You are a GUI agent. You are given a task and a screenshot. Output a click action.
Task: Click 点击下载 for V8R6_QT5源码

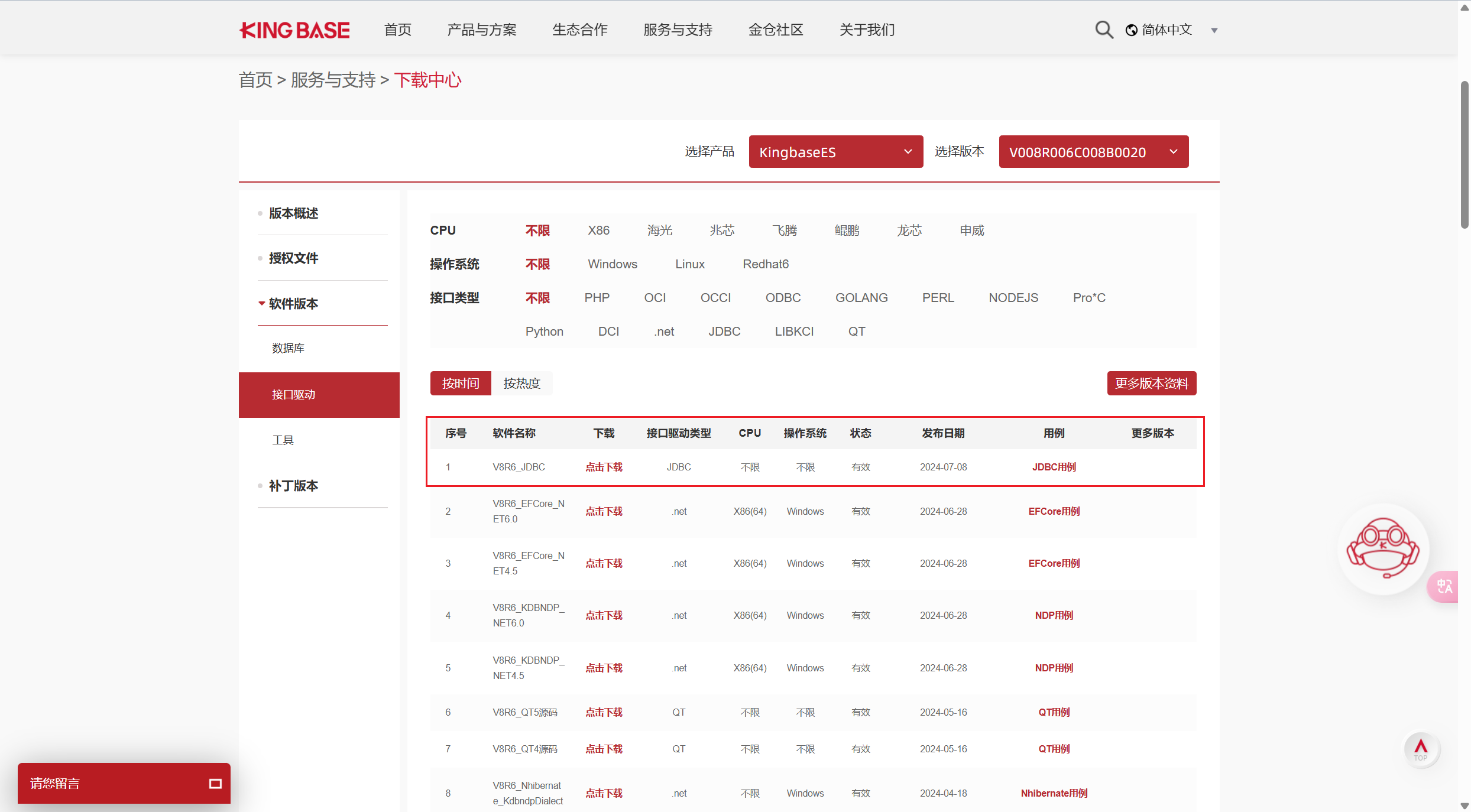click(604, 712)
